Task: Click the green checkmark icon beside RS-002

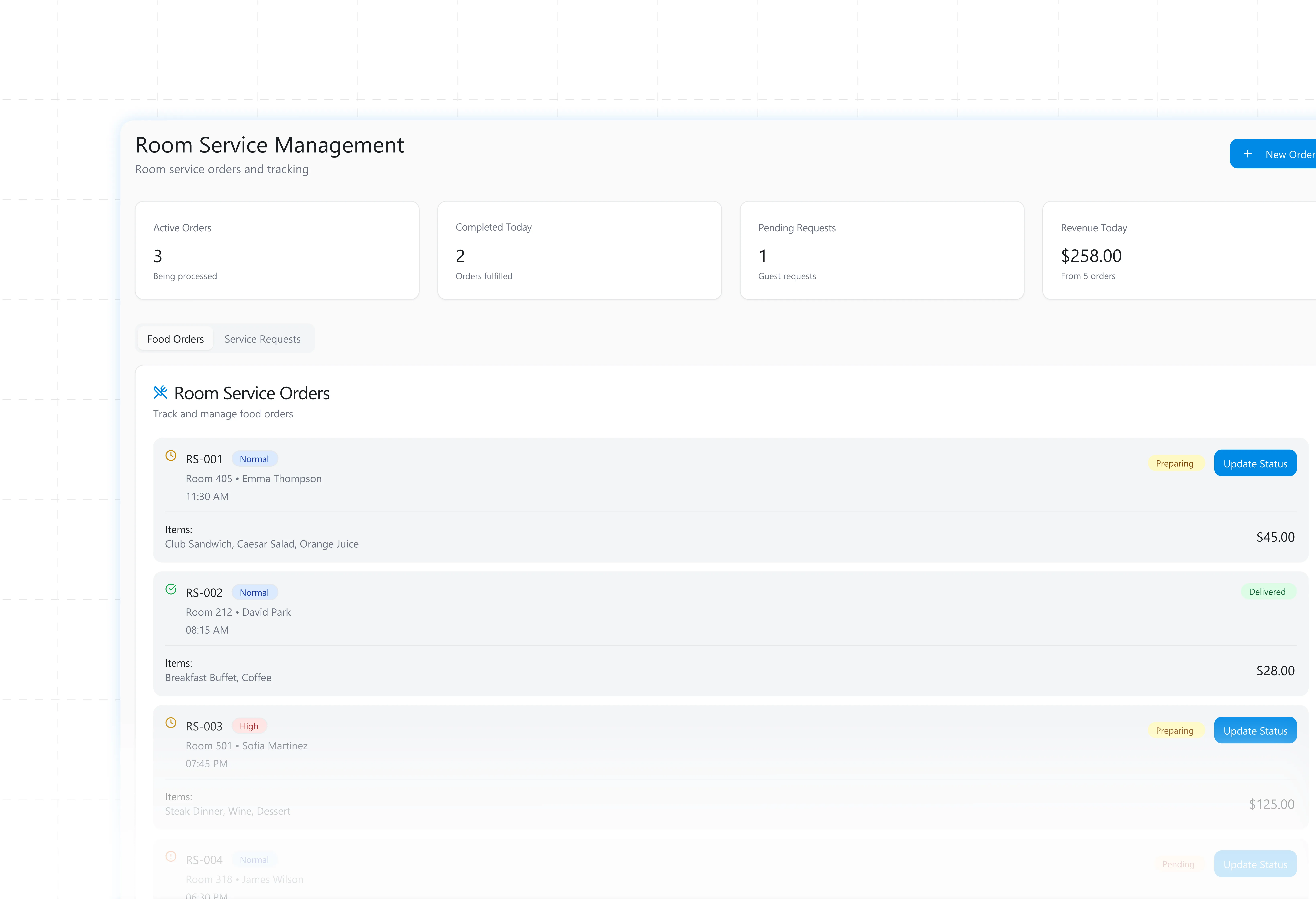Action: (171, 589)
